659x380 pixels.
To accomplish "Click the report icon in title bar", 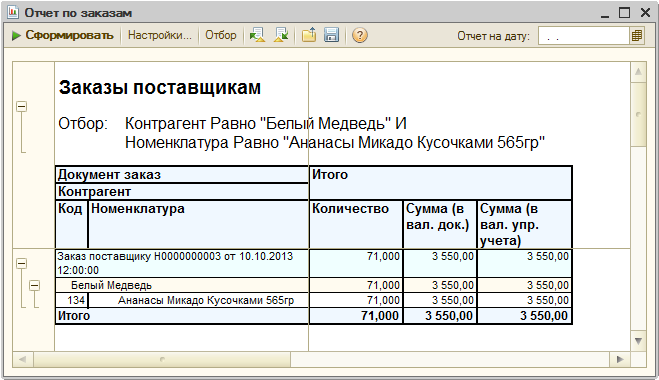I will 13,13.
